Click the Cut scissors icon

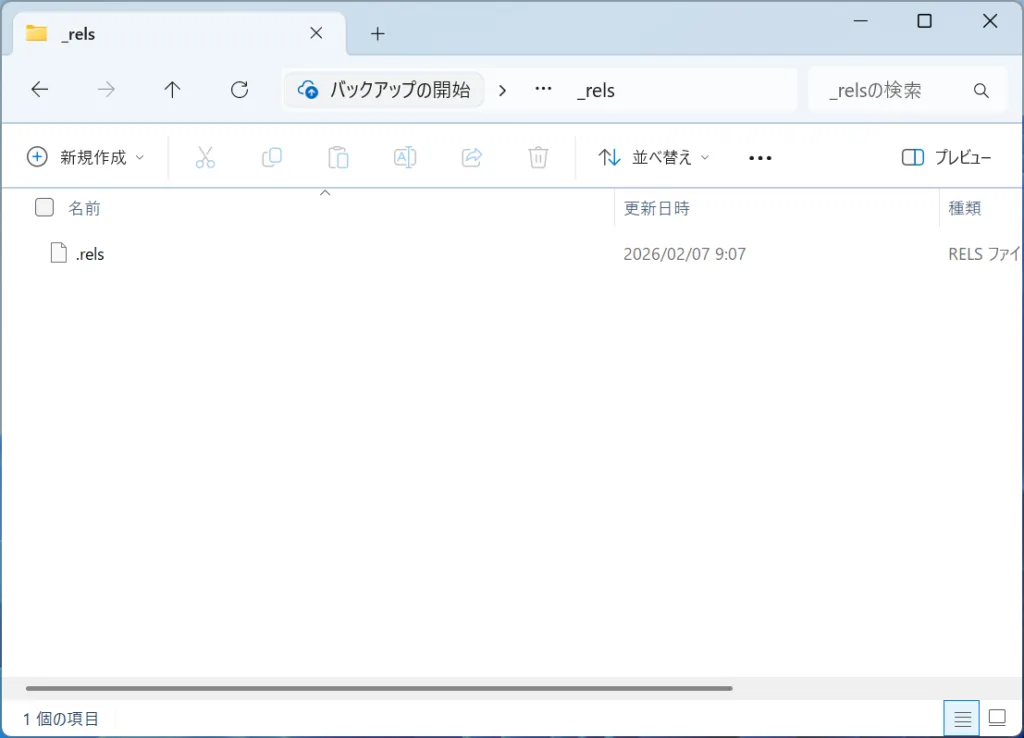(x=205, y=157)
